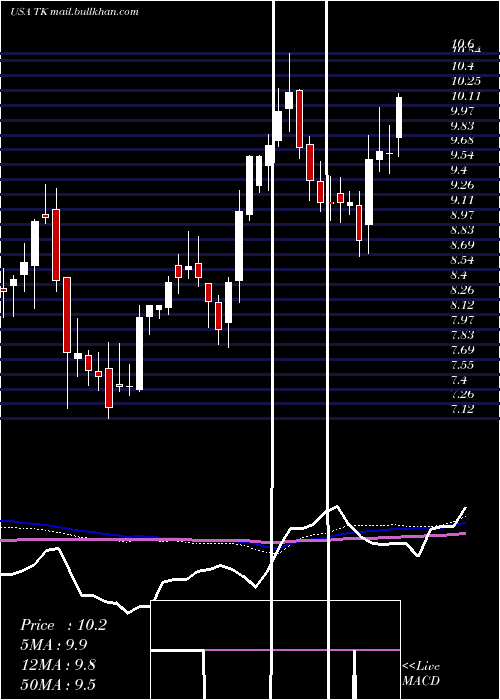The image size is (500, 700).
Task: Click the 'Price : 10.2' readout
Action: point(63,625)
